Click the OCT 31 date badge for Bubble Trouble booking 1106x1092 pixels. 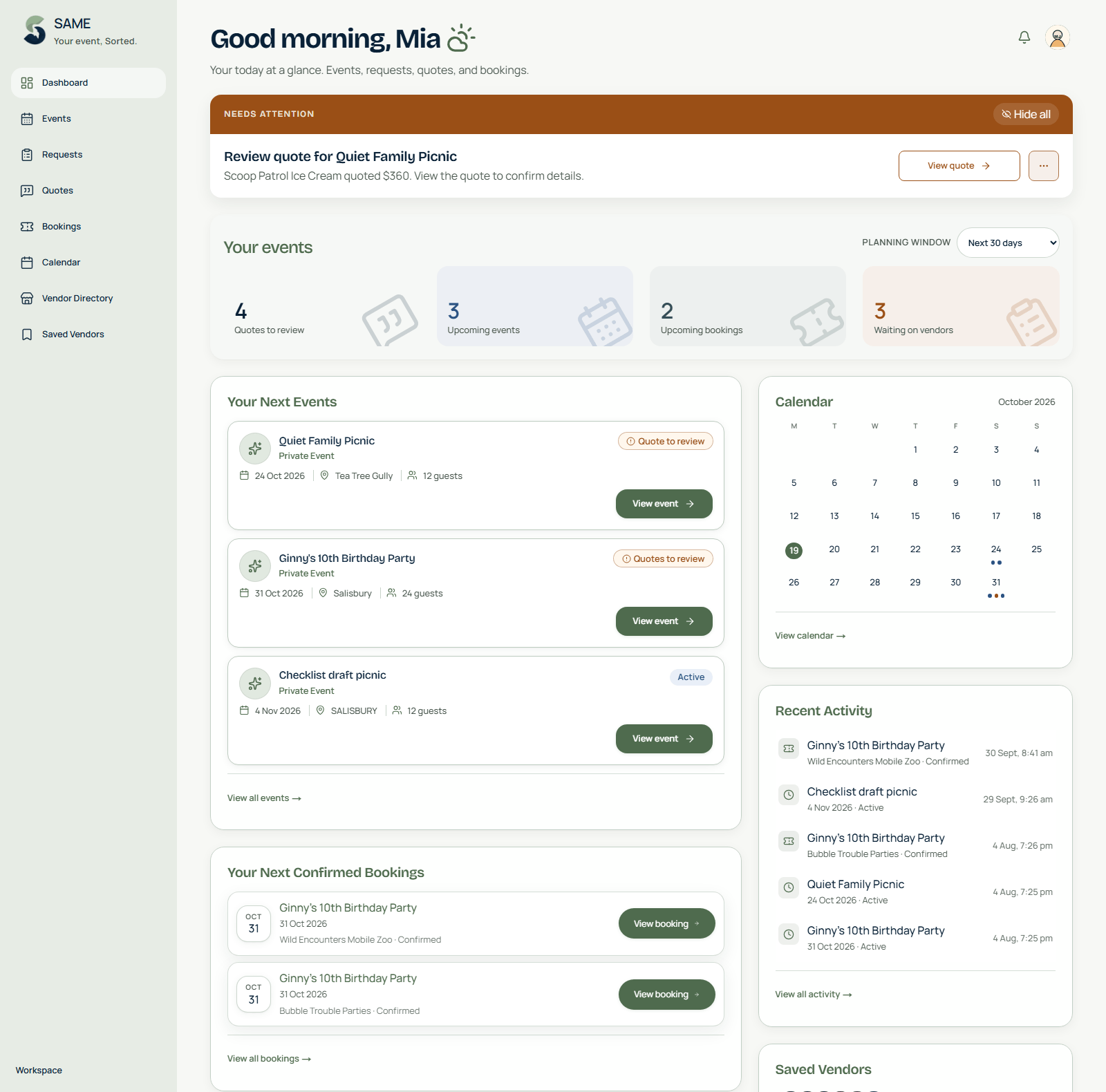tap(254, 995)
